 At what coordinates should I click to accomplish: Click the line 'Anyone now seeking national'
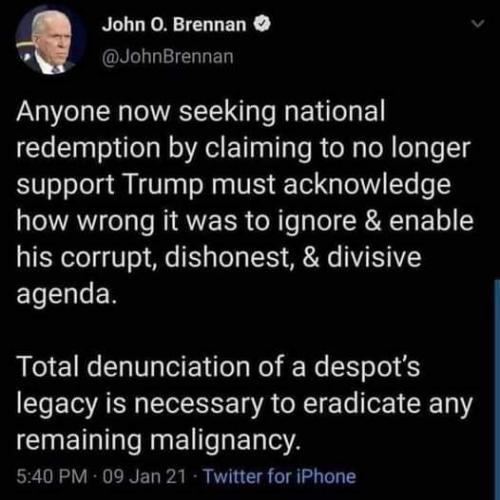click(x=201, y=112)
